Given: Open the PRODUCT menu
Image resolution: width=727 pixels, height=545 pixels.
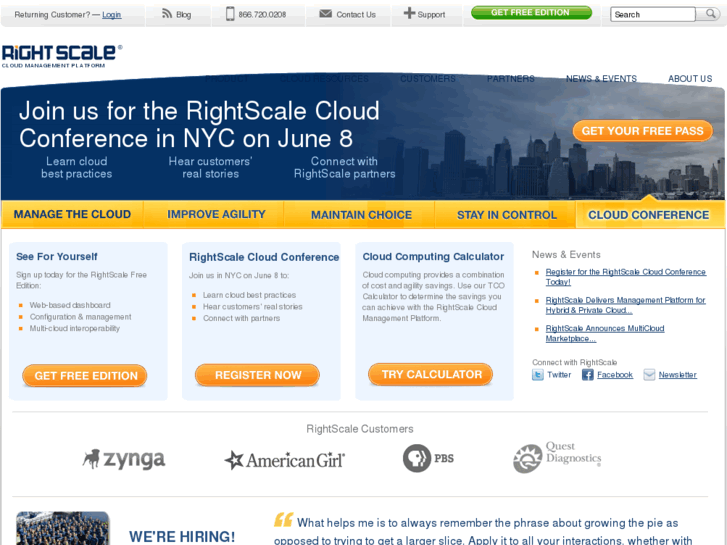Looking at the screenshot, I should pyautogui.click(x=227, y=79).
